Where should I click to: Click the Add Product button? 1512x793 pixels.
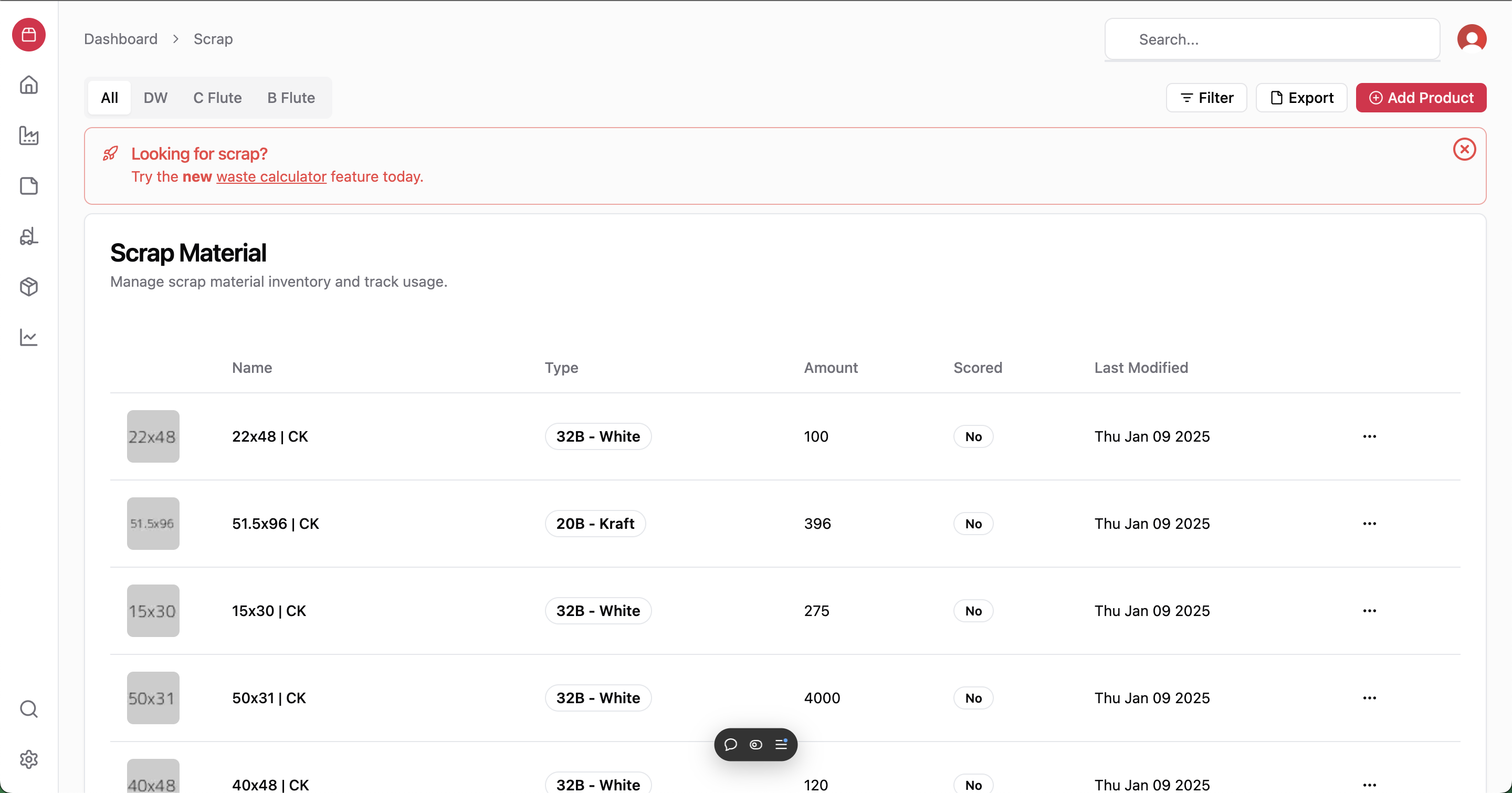point(1421,98)
